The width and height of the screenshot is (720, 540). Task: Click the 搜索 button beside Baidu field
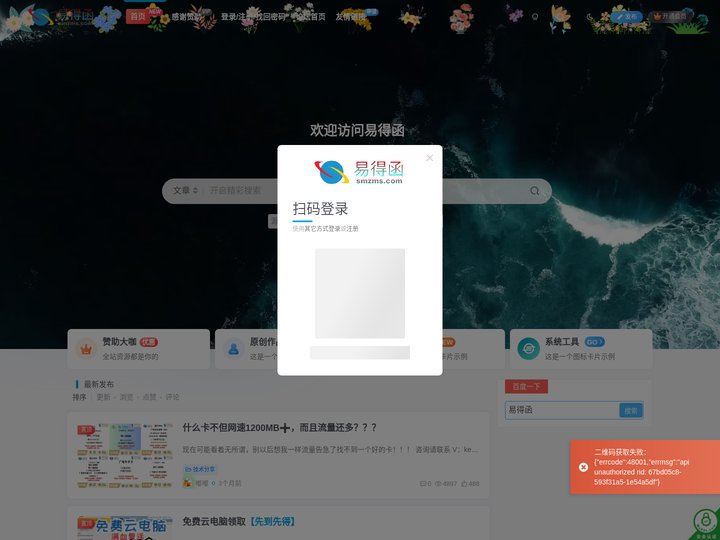point(631,411)
